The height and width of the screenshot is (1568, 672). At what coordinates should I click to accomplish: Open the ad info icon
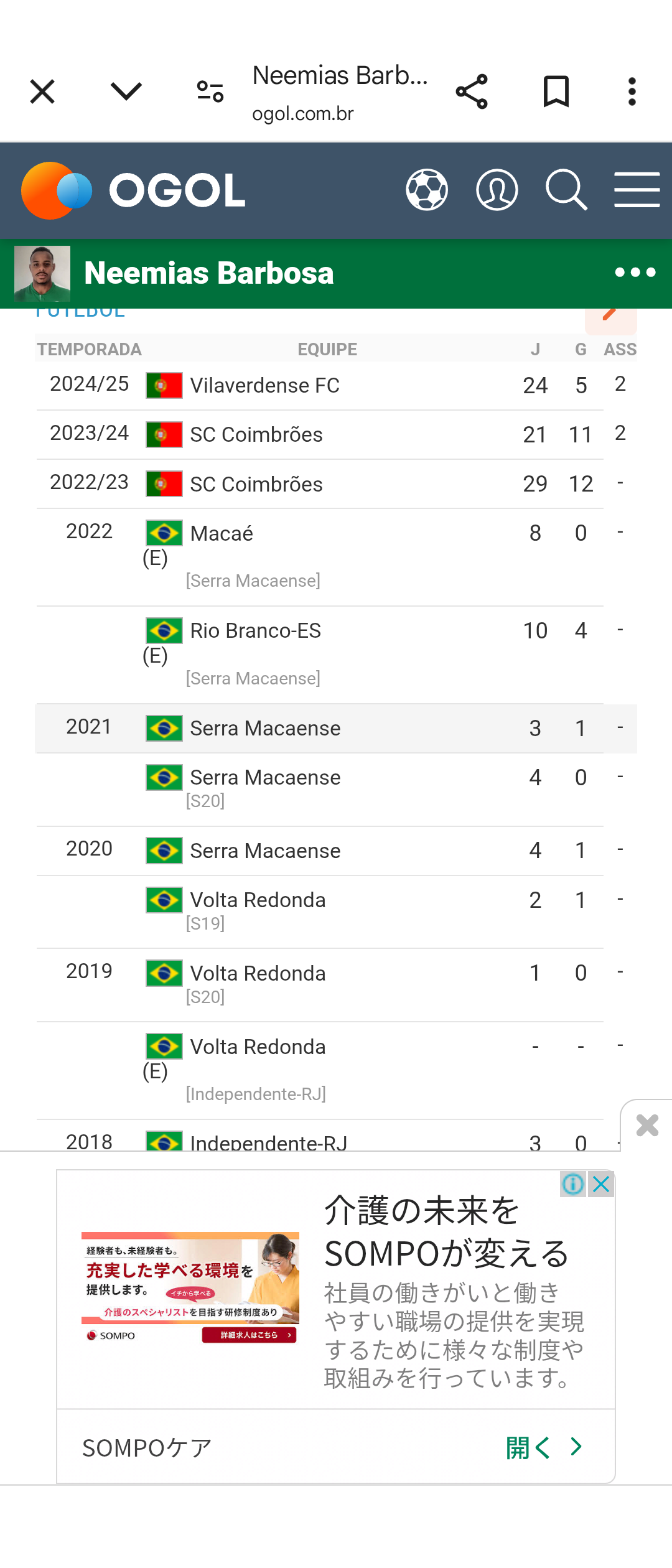(x=573, y=1184)
